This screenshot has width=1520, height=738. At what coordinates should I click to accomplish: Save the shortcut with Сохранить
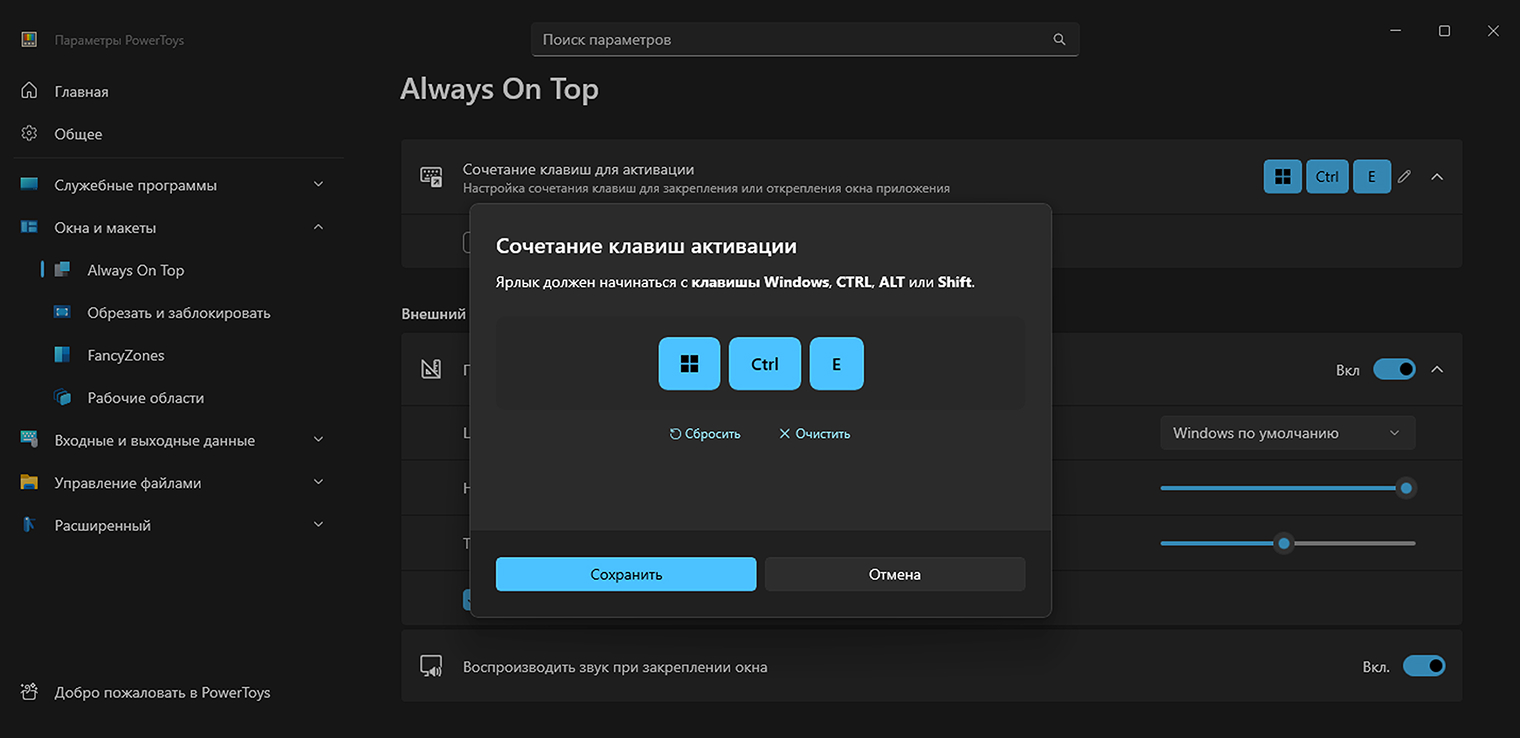point(626,574)
